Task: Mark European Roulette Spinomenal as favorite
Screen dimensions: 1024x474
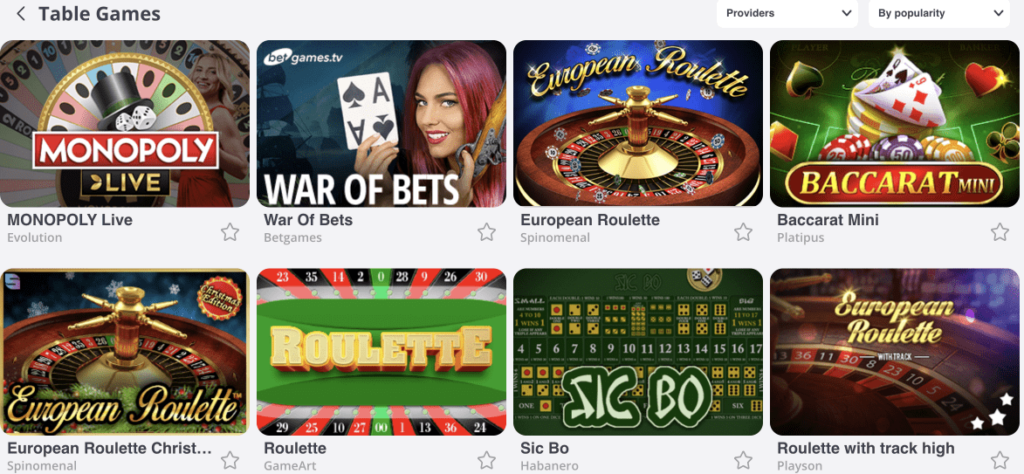Action: click(743, 232)
